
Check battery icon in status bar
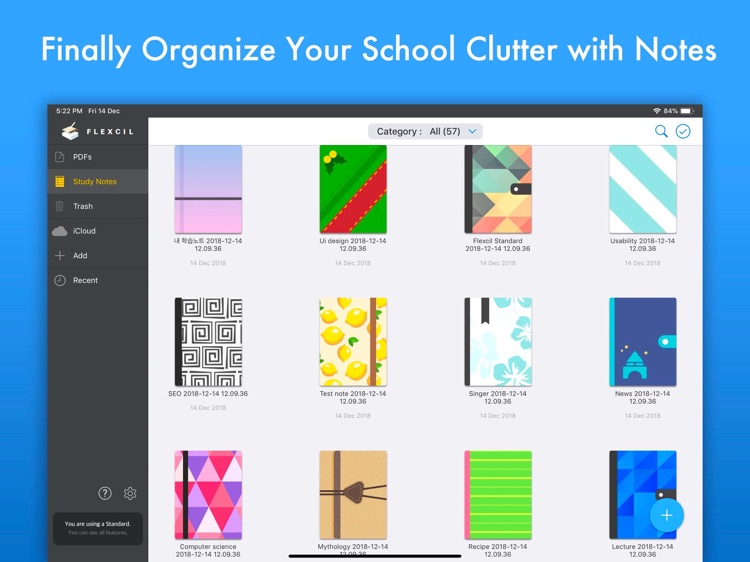click(686, 111)
